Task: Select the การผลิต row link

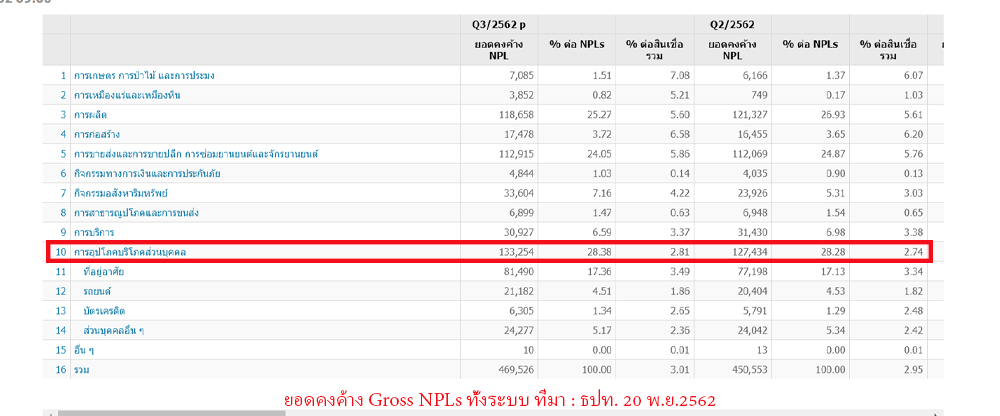Action: click(x=92, y=114)
